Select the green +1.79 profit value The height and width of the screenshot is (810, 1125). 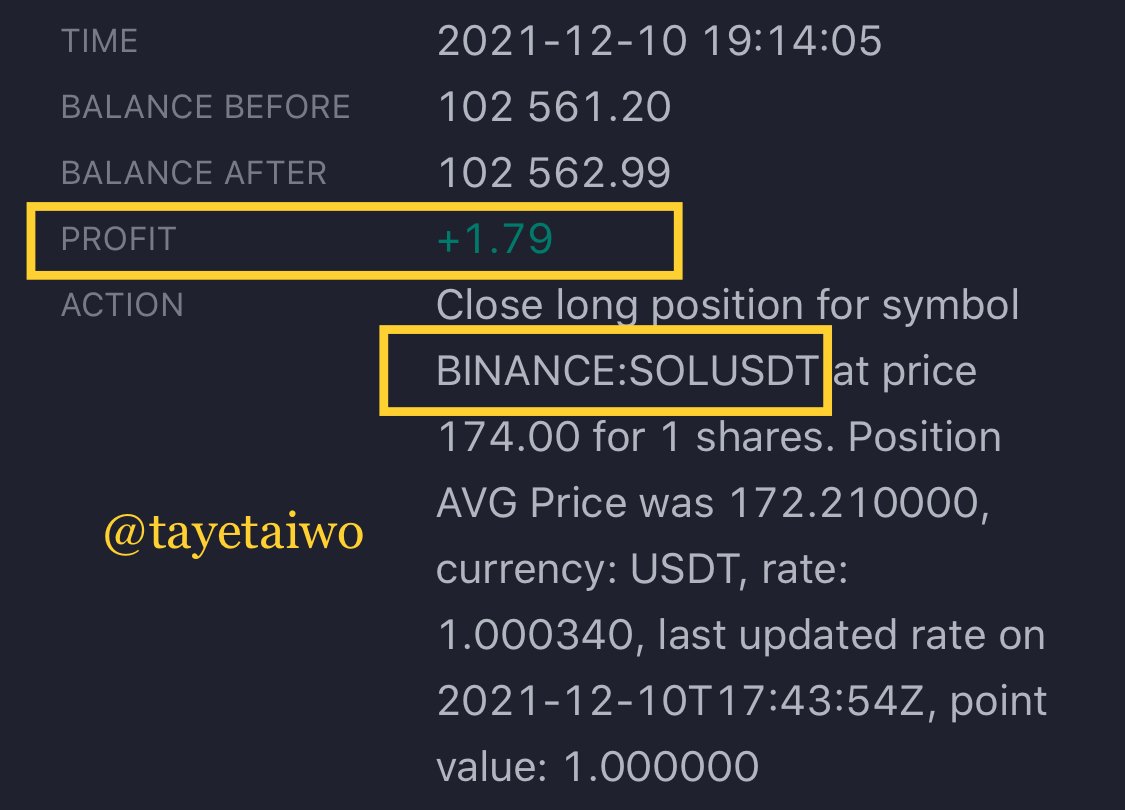click(x=495, y=239)
